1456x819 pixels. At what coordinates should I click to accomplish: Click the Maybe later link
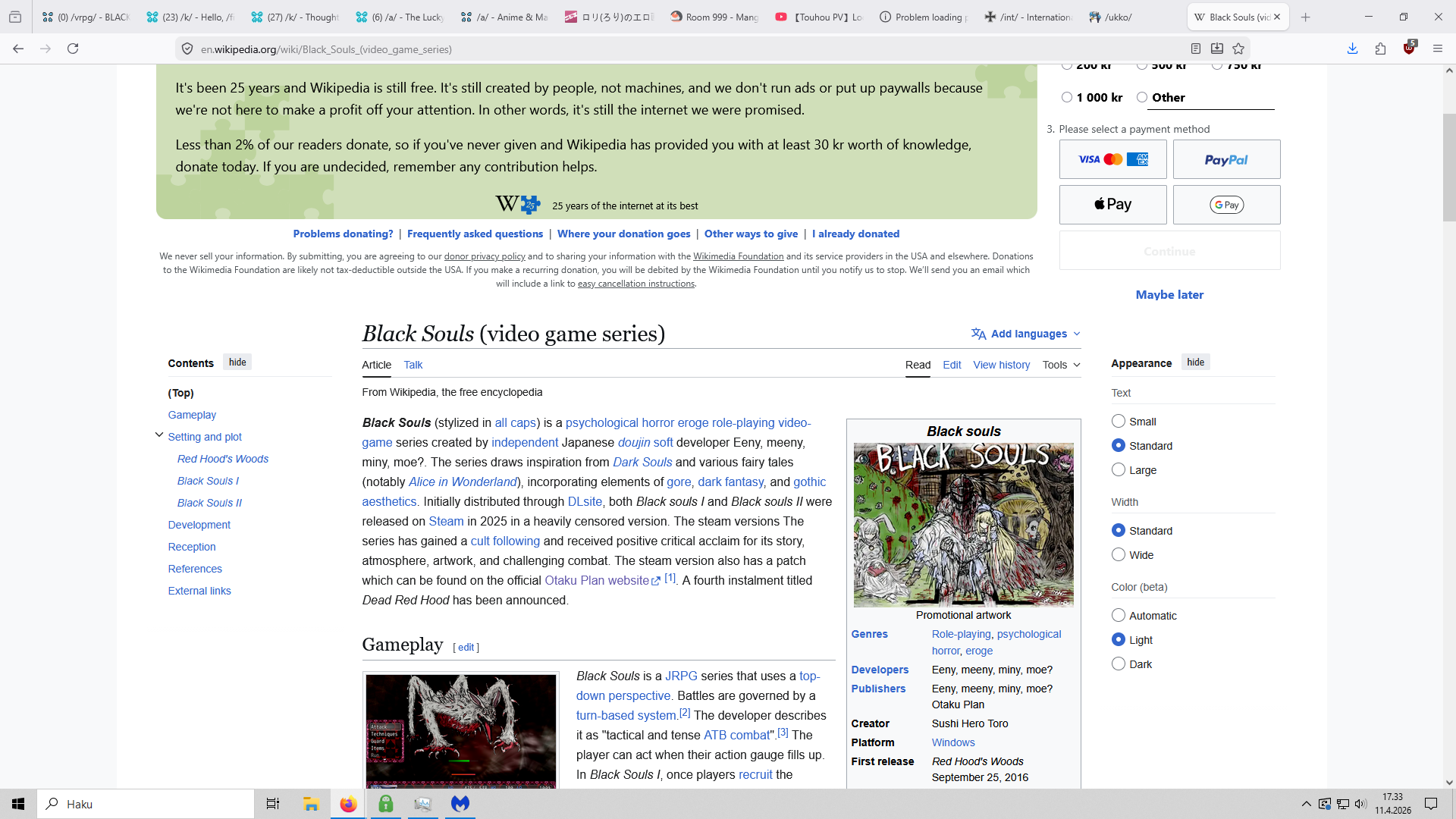tap(1169, 295)
